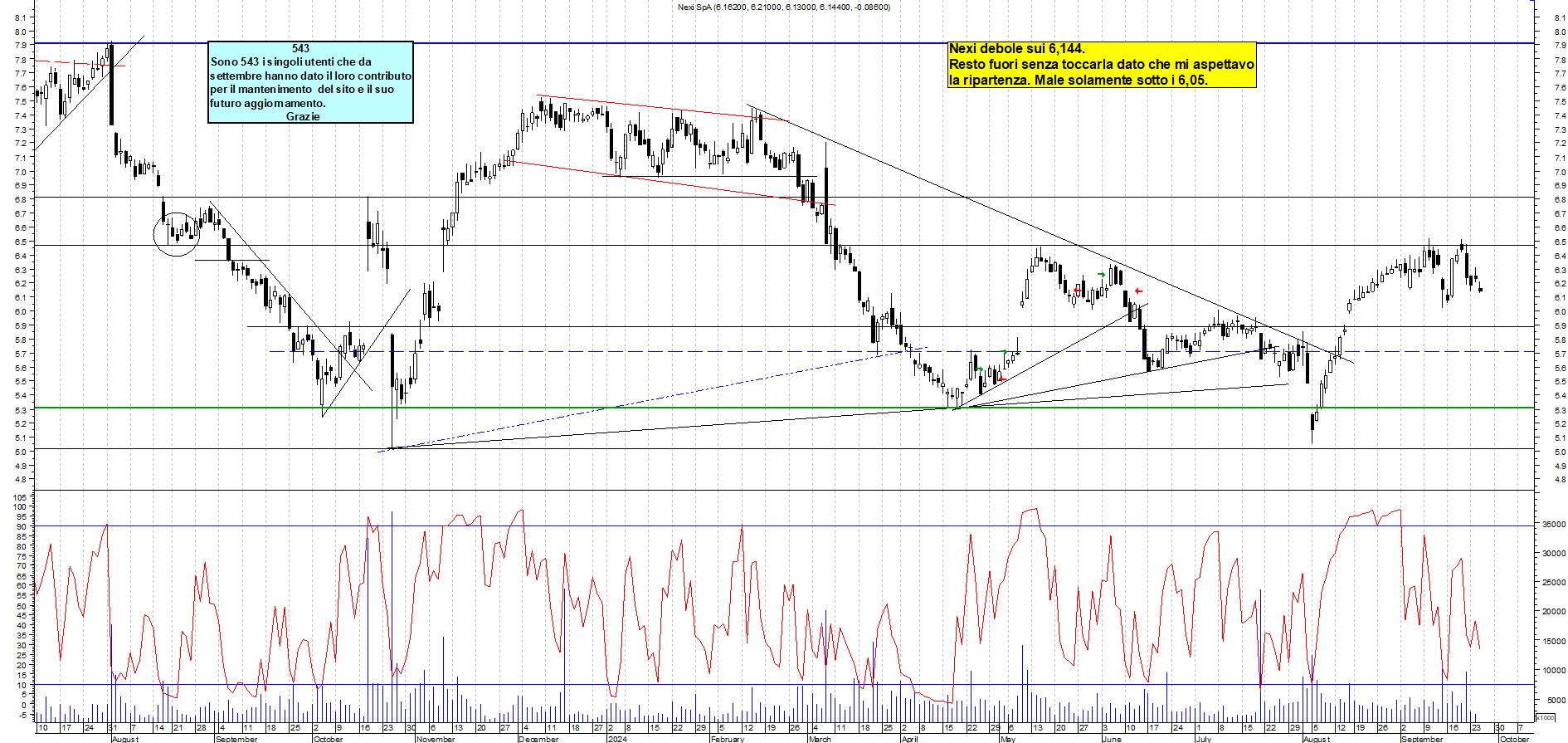Screen dimensions: 1568x743
Task: Click 4.8 on the right price axis
Action: (1561, 480)
